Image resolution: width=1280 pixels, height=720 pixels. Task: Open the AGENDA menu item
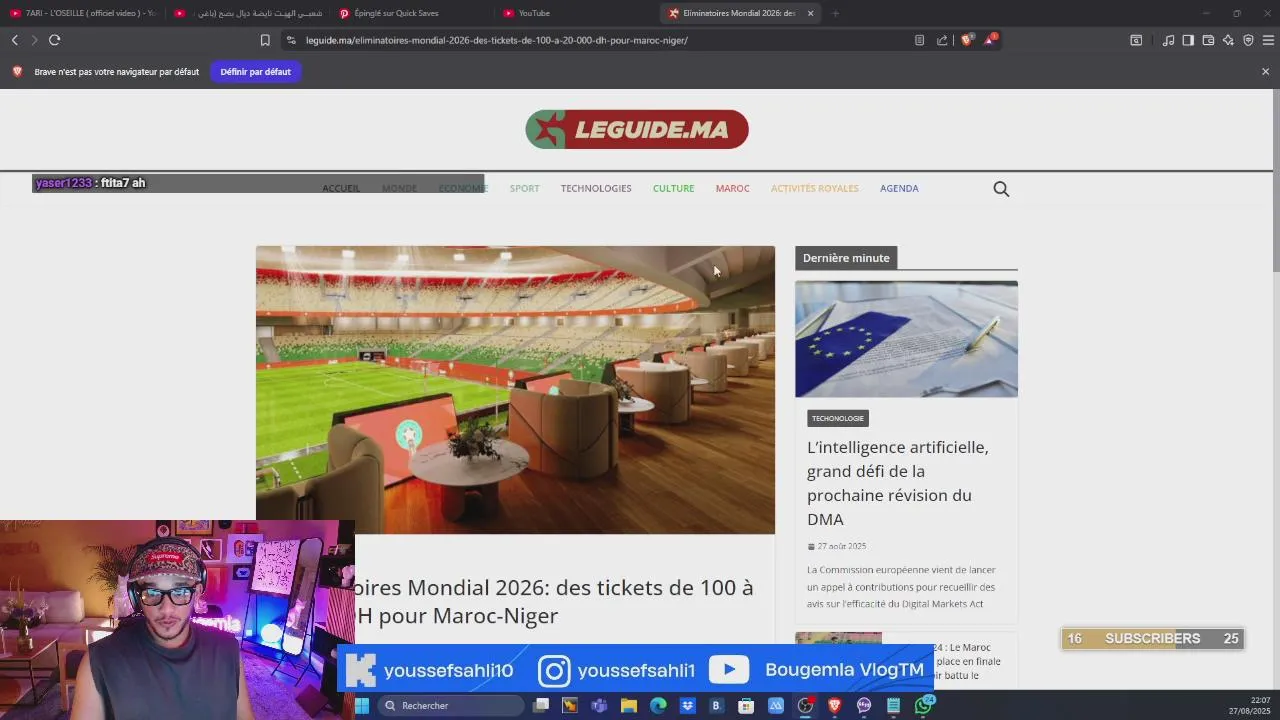tap(899, 188)
